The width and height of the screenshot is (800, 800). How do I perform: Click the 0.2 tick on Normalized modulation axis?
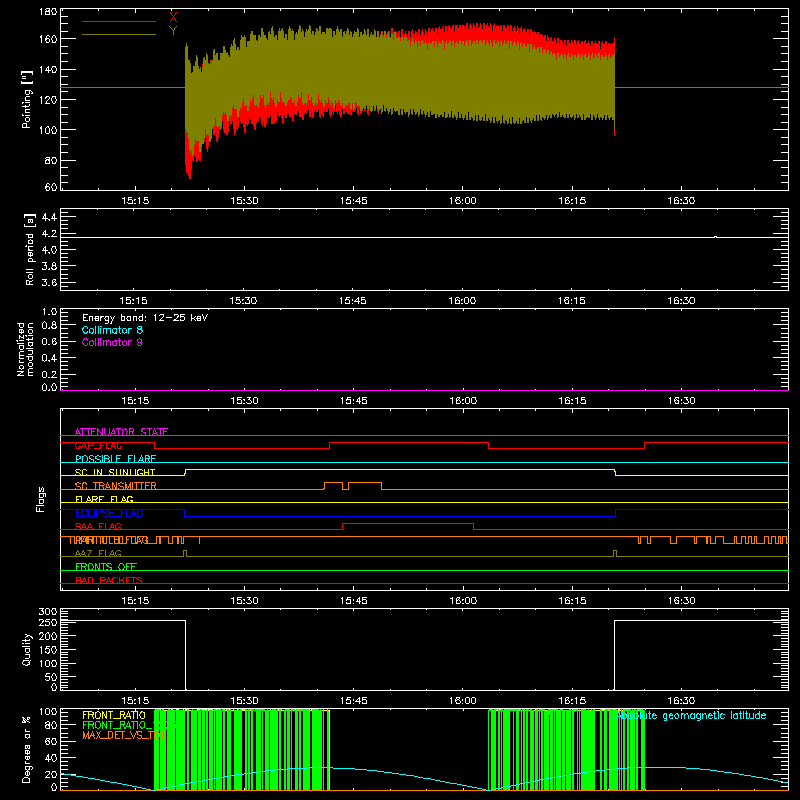[49, 374]
